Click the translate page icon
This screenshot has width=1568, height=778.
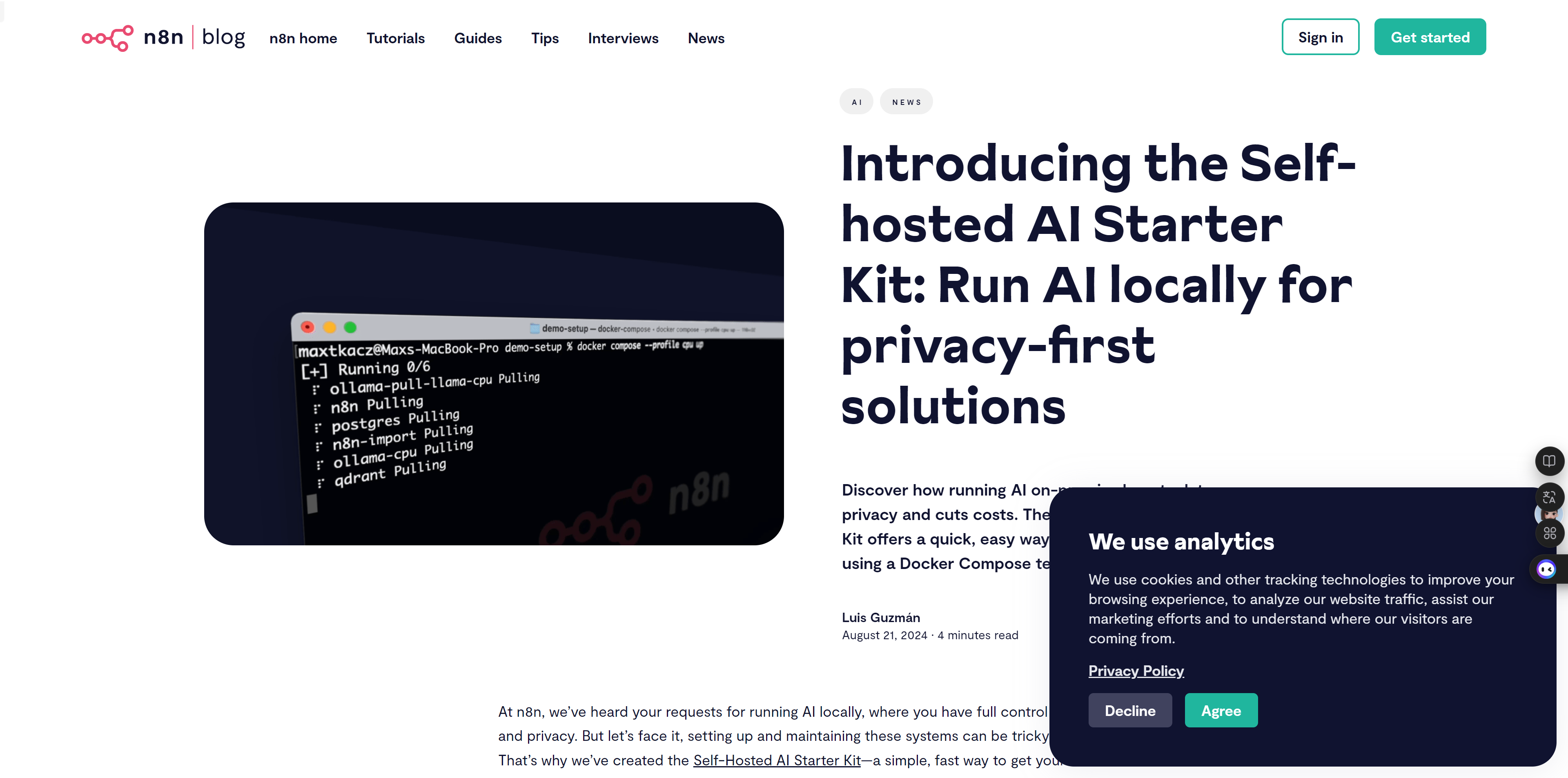point(1549,497)
